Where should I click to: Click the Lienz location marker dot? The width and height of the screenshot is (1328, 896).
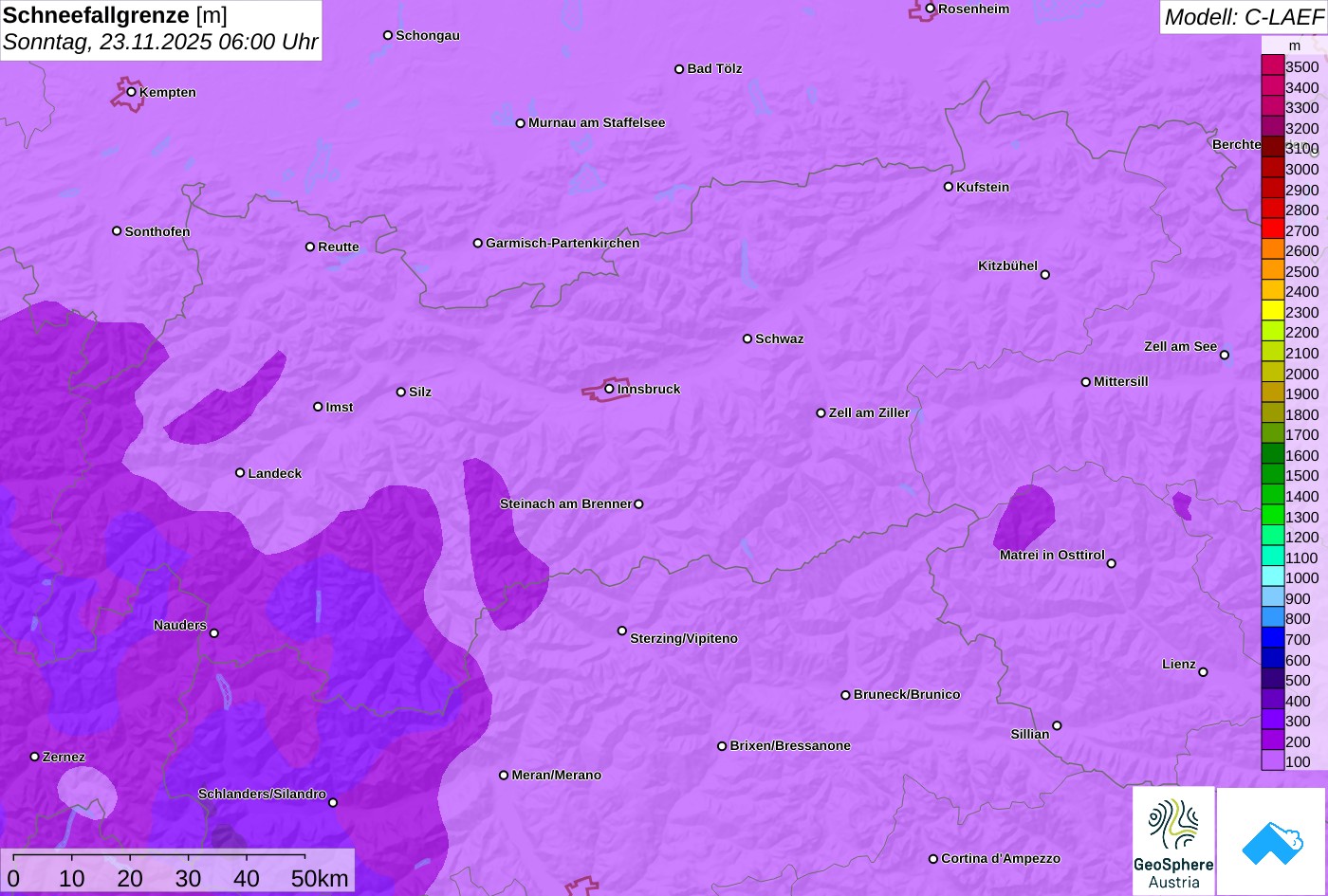(1203, 672)
